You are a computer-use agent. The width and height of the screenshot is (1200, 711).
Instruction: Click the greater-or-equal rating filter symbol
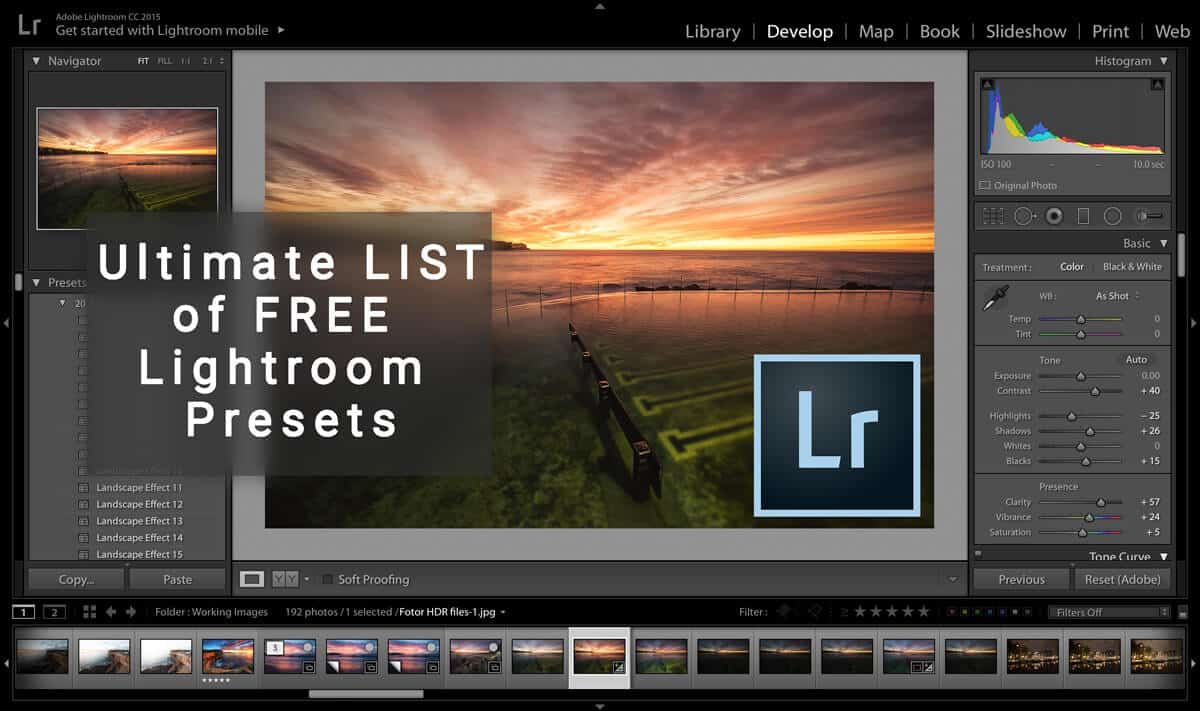tap(845, 612)
